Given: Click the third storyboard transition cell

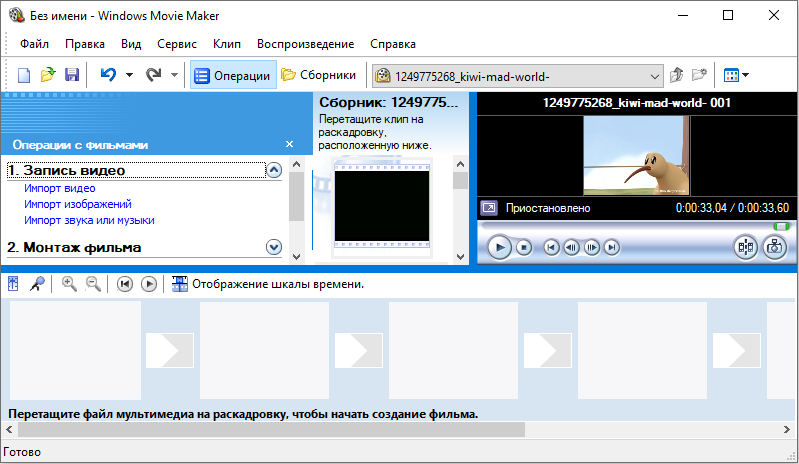Looking at the screenshot, I should (x=548, y=350).
